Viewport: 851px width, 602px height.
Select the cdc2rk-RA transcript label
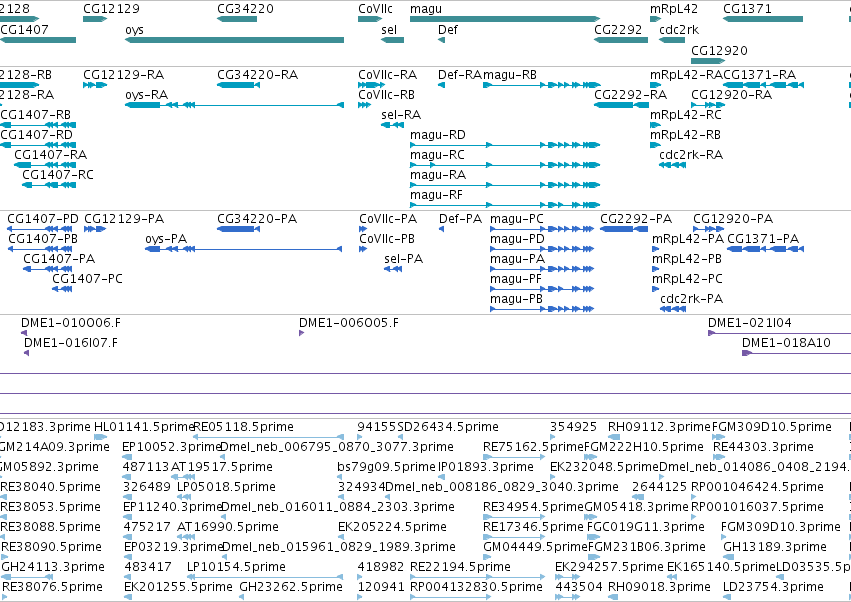pyautogui.click(x=691, y=155)
